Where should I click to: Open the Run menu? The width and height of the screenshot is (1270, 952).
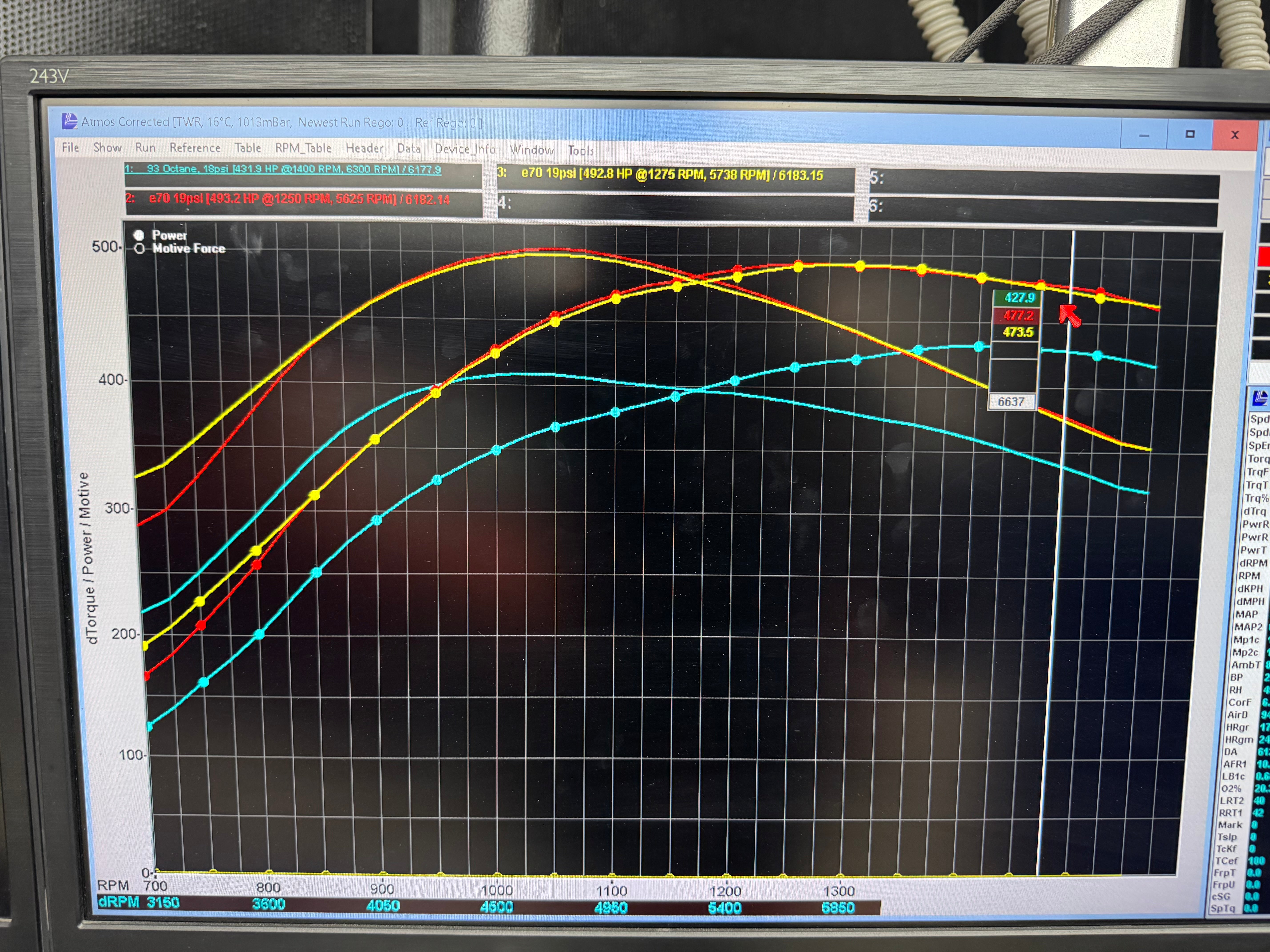pyautogui.click(x=145, y=148)
